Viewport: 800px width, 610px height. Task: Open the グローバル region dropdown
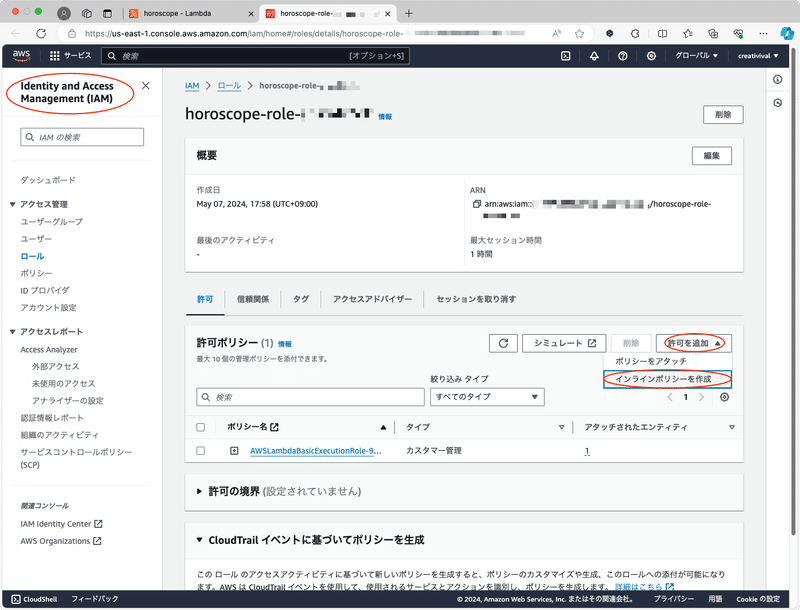(x=696, y=56)
